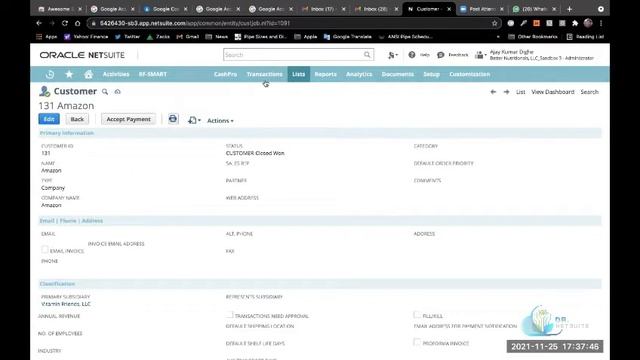
Task: Open the List link
Action: coord(520,92)
